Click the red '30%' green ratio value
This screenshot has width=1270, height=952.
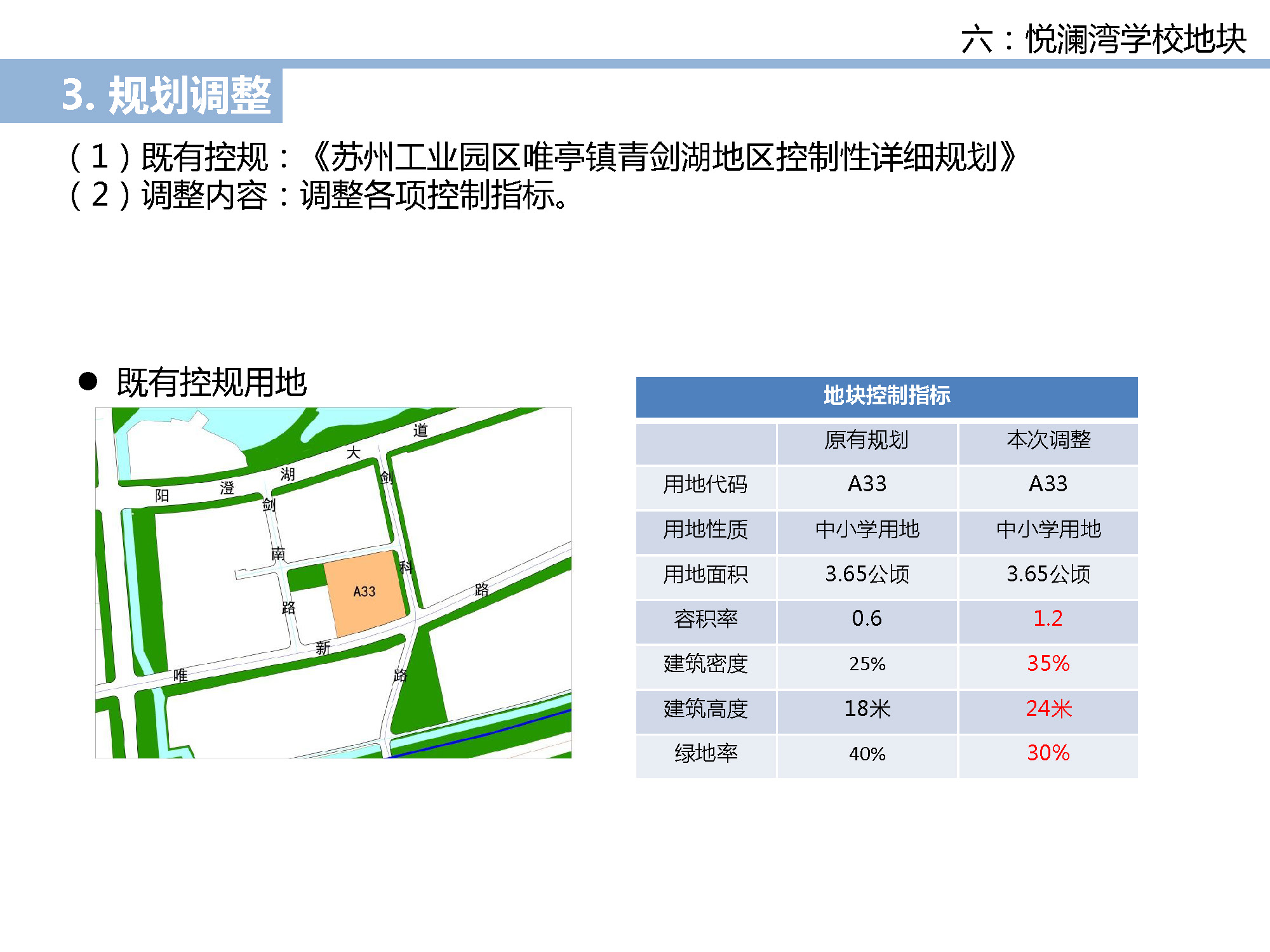[x=1048, y=753]
